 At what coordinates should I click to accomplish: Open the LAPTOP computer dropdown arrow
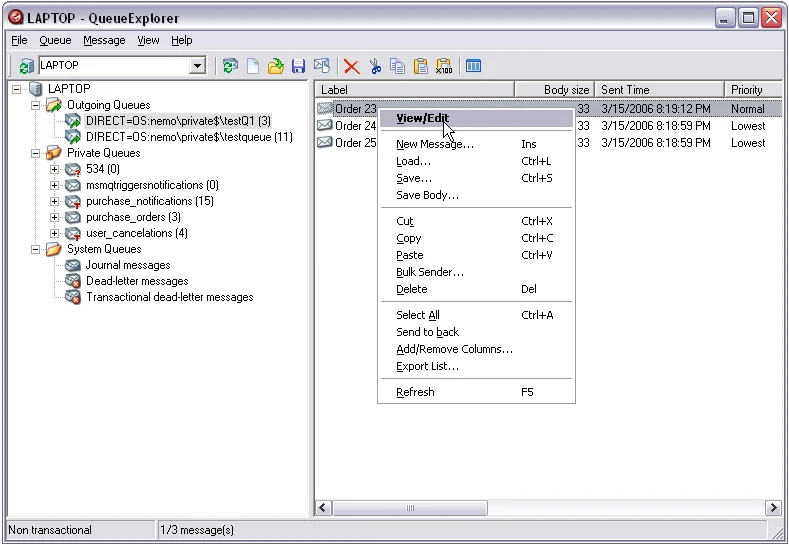click(198, 65)
